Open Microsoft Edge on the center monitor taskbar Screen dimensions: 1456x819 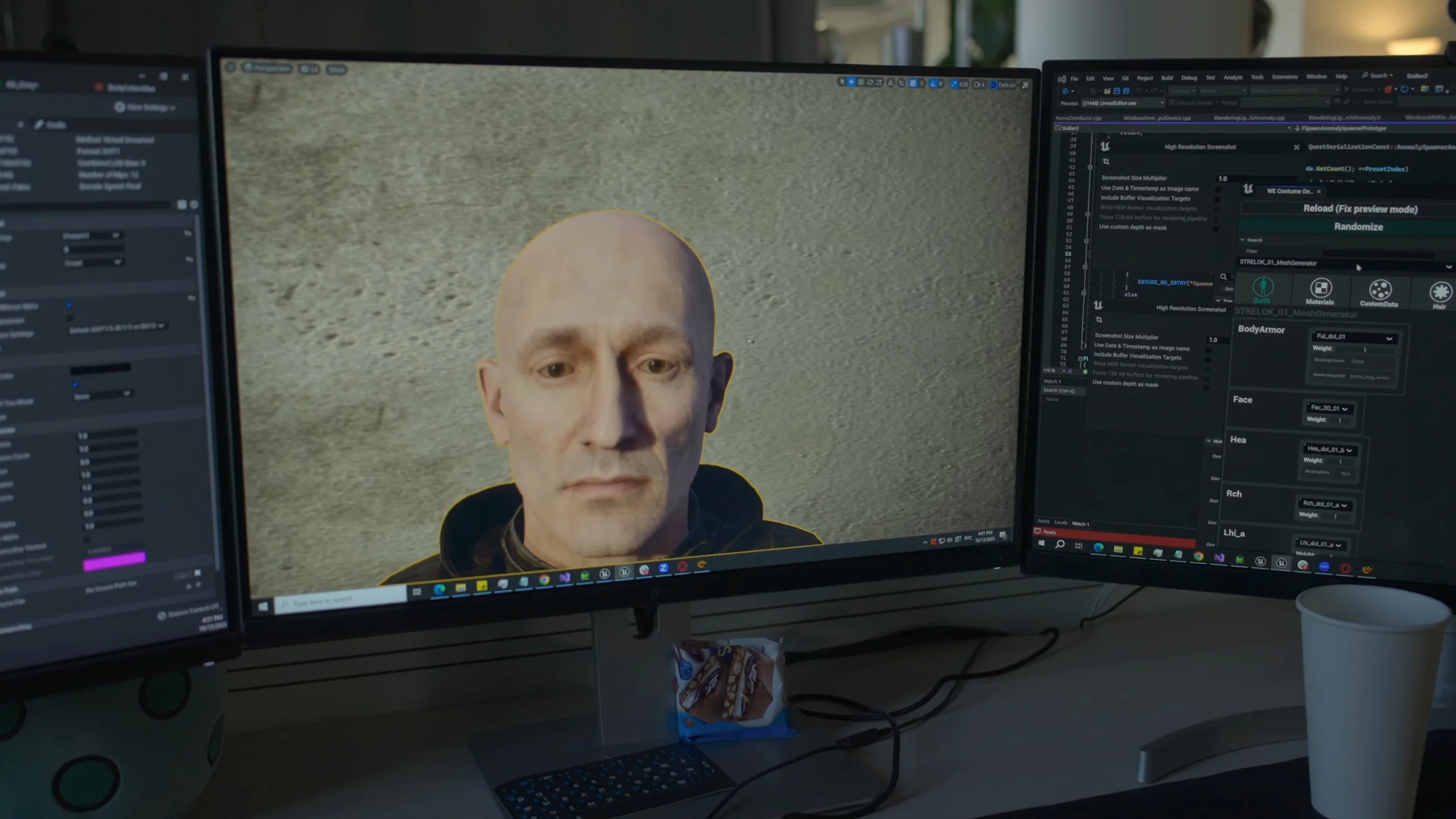tap(439, 590)
